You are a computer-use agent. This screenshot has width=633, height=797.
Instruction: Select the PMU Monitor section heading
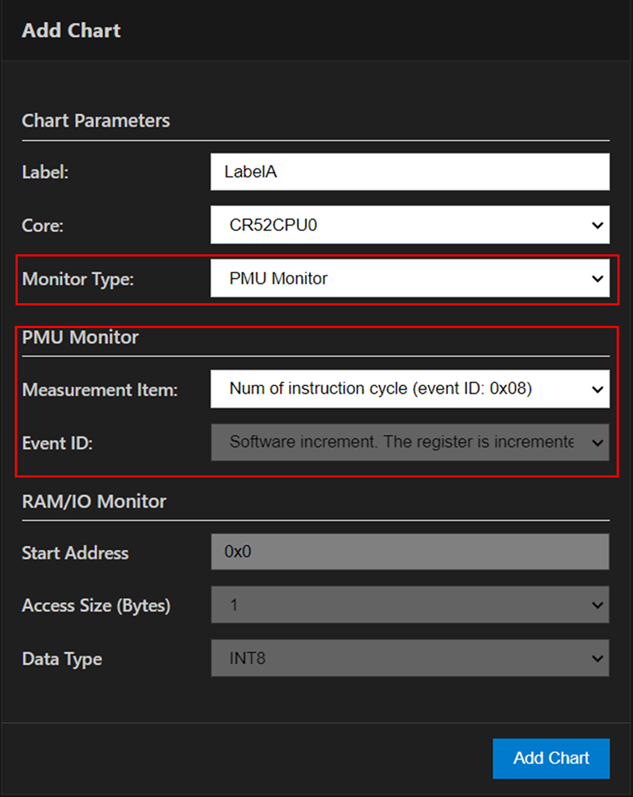point(80,337)
